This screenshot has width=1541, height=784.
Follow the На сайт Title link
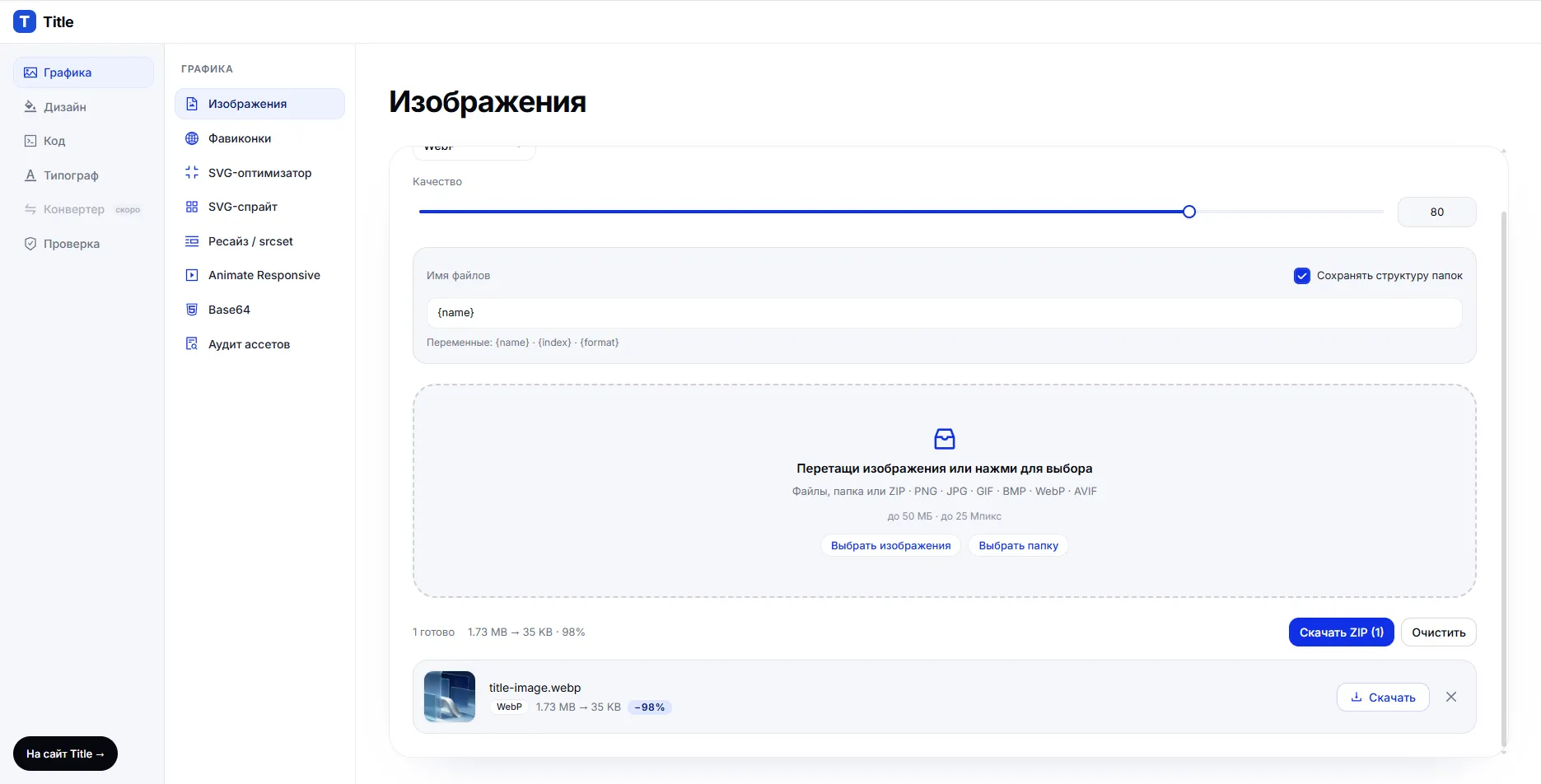point(65,754)
